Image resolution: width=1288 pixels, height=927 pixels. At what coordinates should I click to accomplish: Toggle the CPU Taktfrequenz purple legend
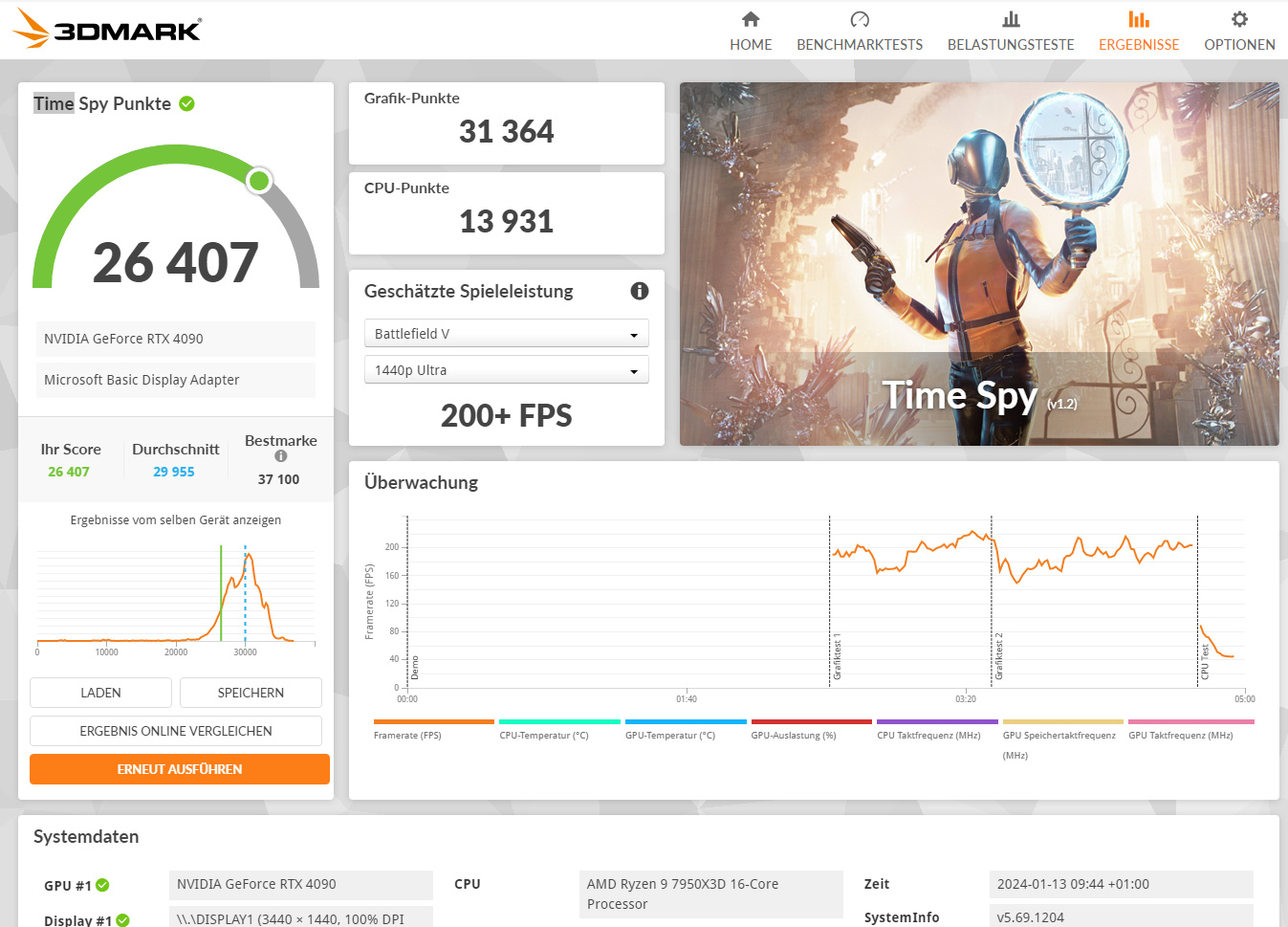pos(937,729)
